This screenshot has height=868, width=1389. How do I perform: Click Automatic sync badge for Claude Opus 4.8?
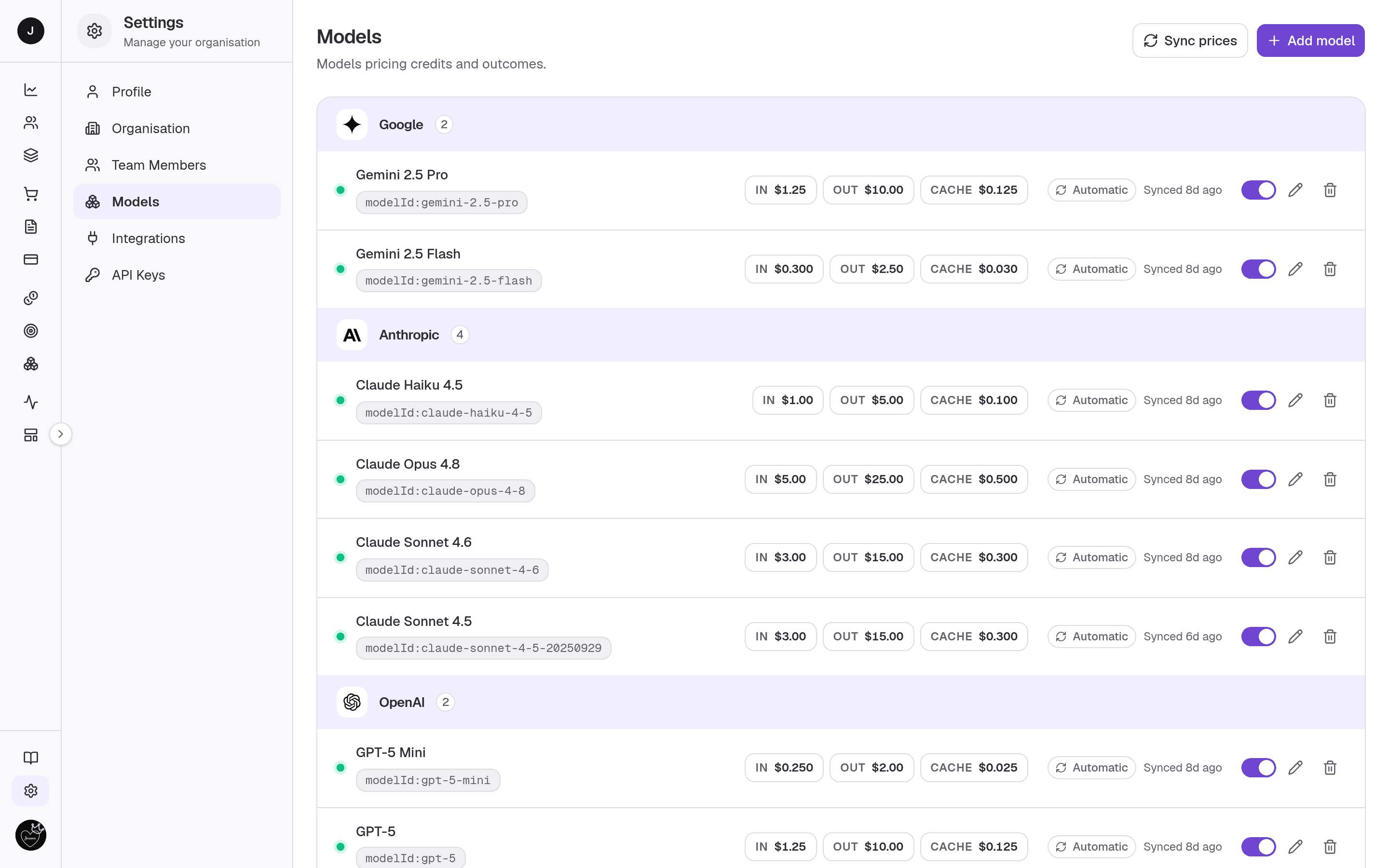click(x=1091, y=479)
